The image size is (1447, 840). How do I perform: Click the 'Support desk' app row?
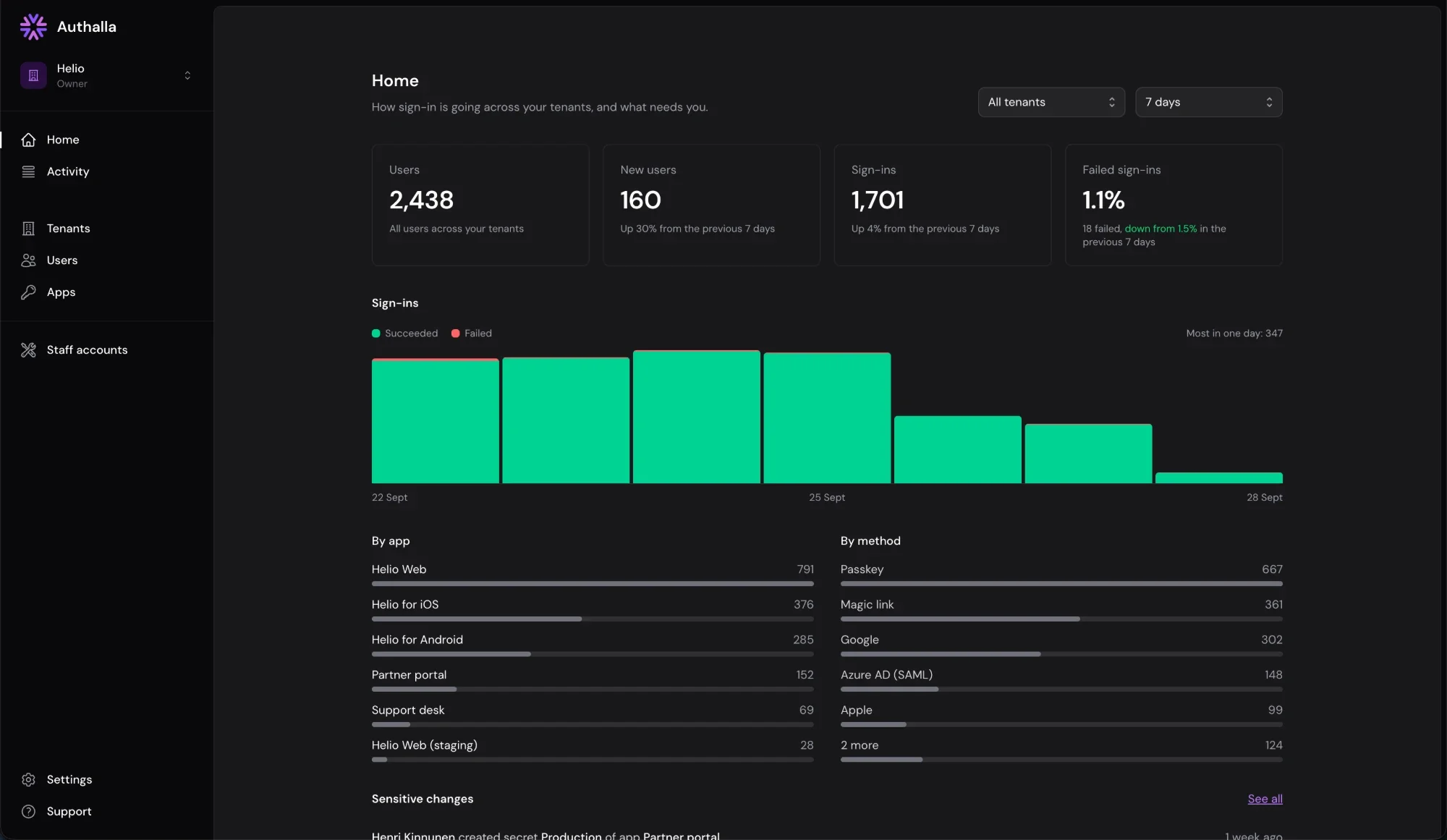(x=593, y=716)
